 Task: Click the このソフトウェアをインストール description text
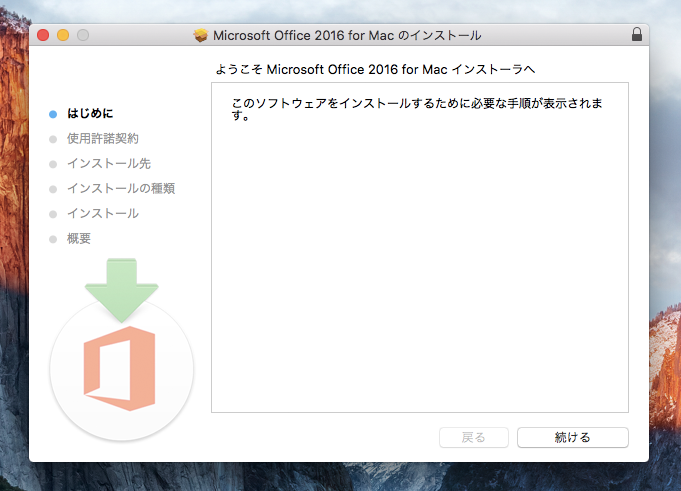(417, 109)
